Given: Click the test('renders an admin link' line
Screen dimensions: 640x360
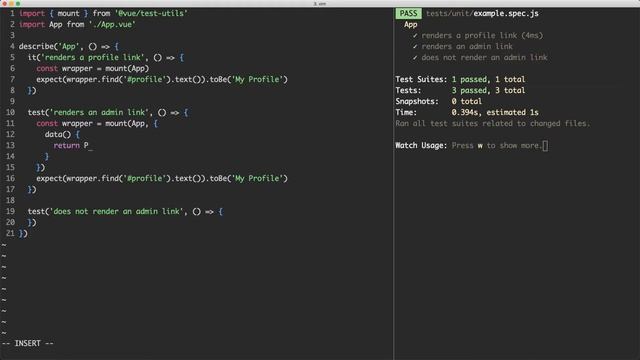Looking at the screenshot, I should tap(108, 113).
